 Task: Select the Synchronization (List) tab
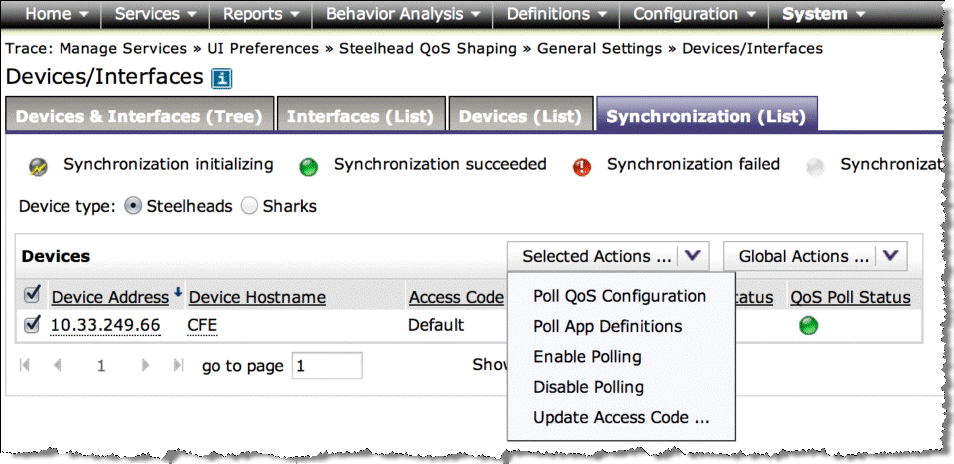(x=706, y=116)
